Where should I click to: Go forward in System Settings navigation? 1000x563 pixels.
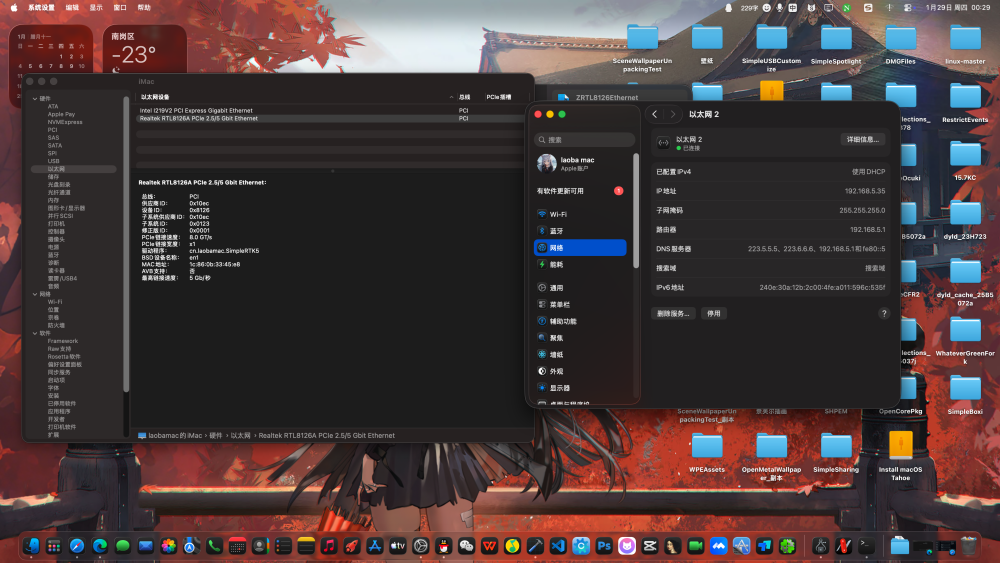[x=672, y=114]
